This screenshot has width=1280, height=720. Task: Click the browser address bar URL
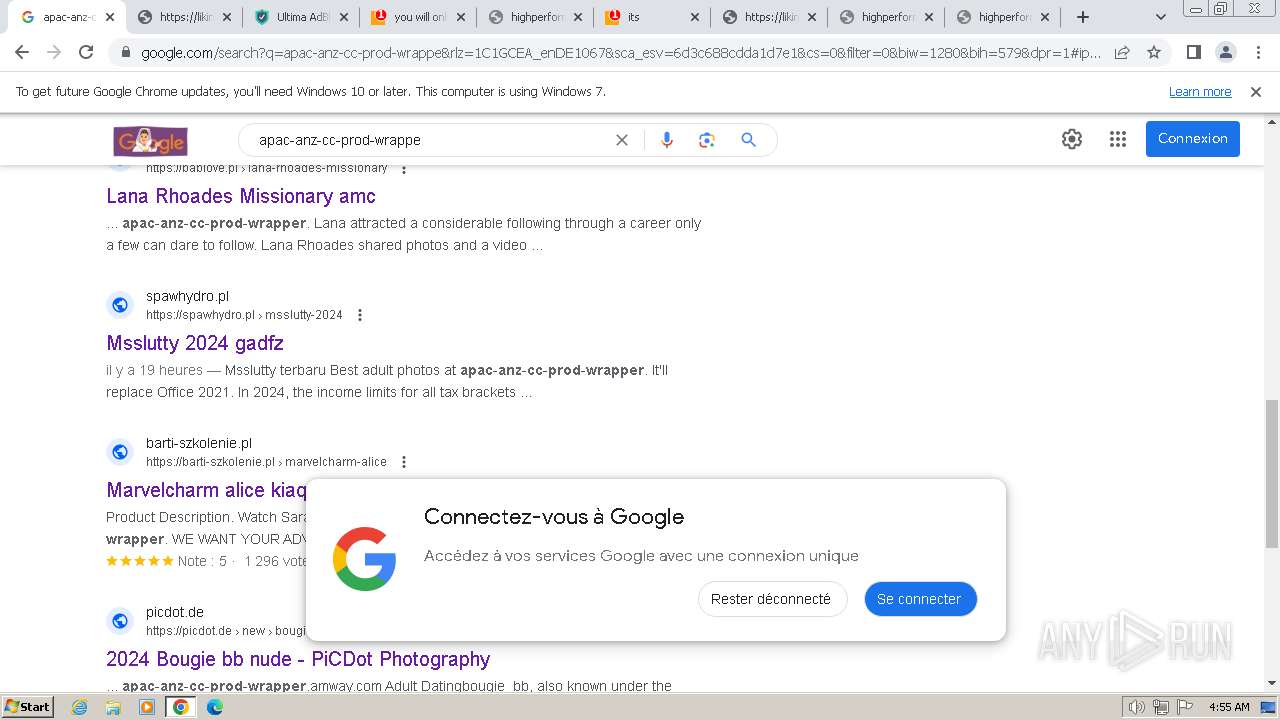tap(620, 53)
